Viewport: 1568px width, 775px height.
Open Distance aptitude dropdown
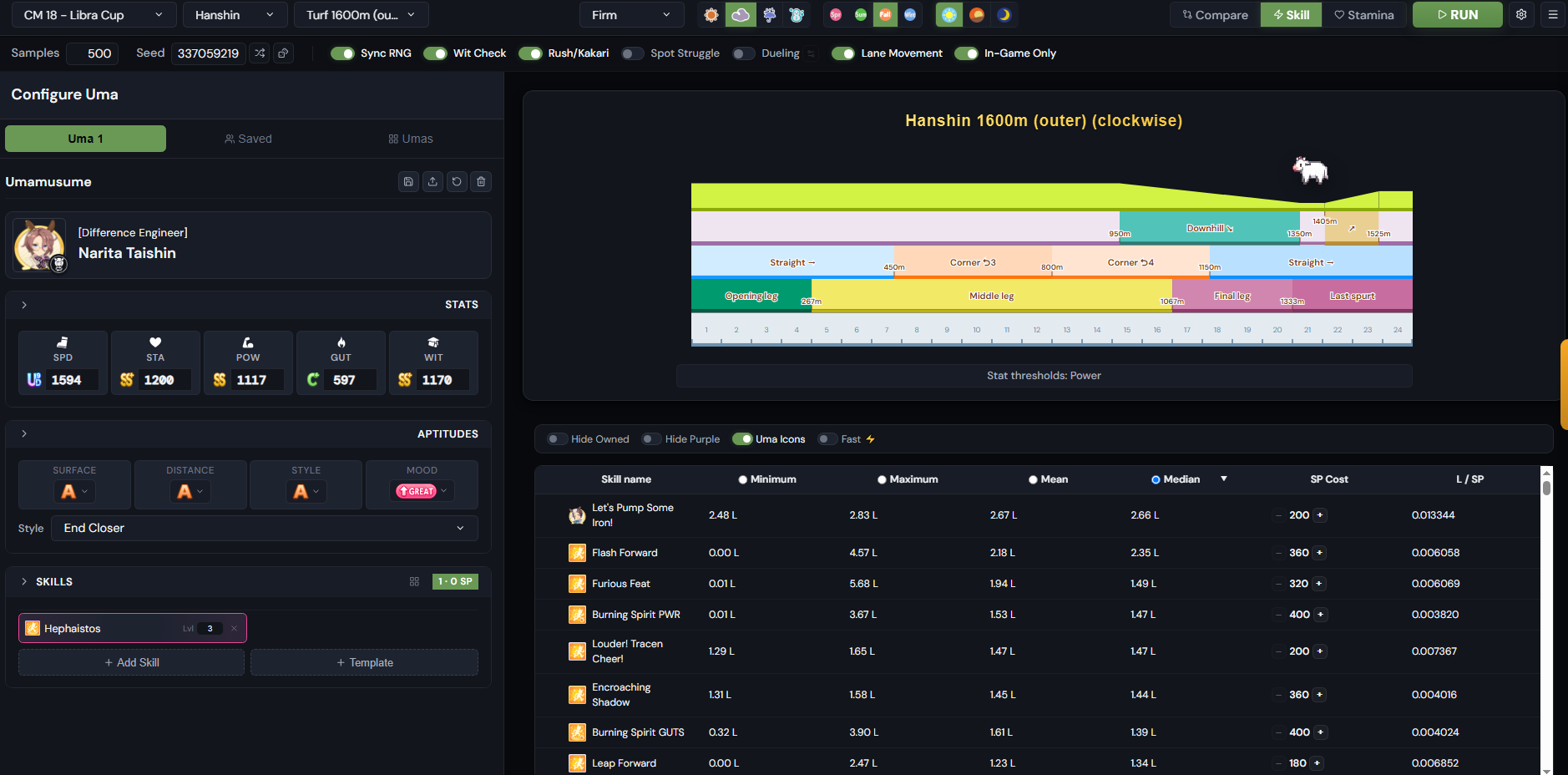coord(190,492)
